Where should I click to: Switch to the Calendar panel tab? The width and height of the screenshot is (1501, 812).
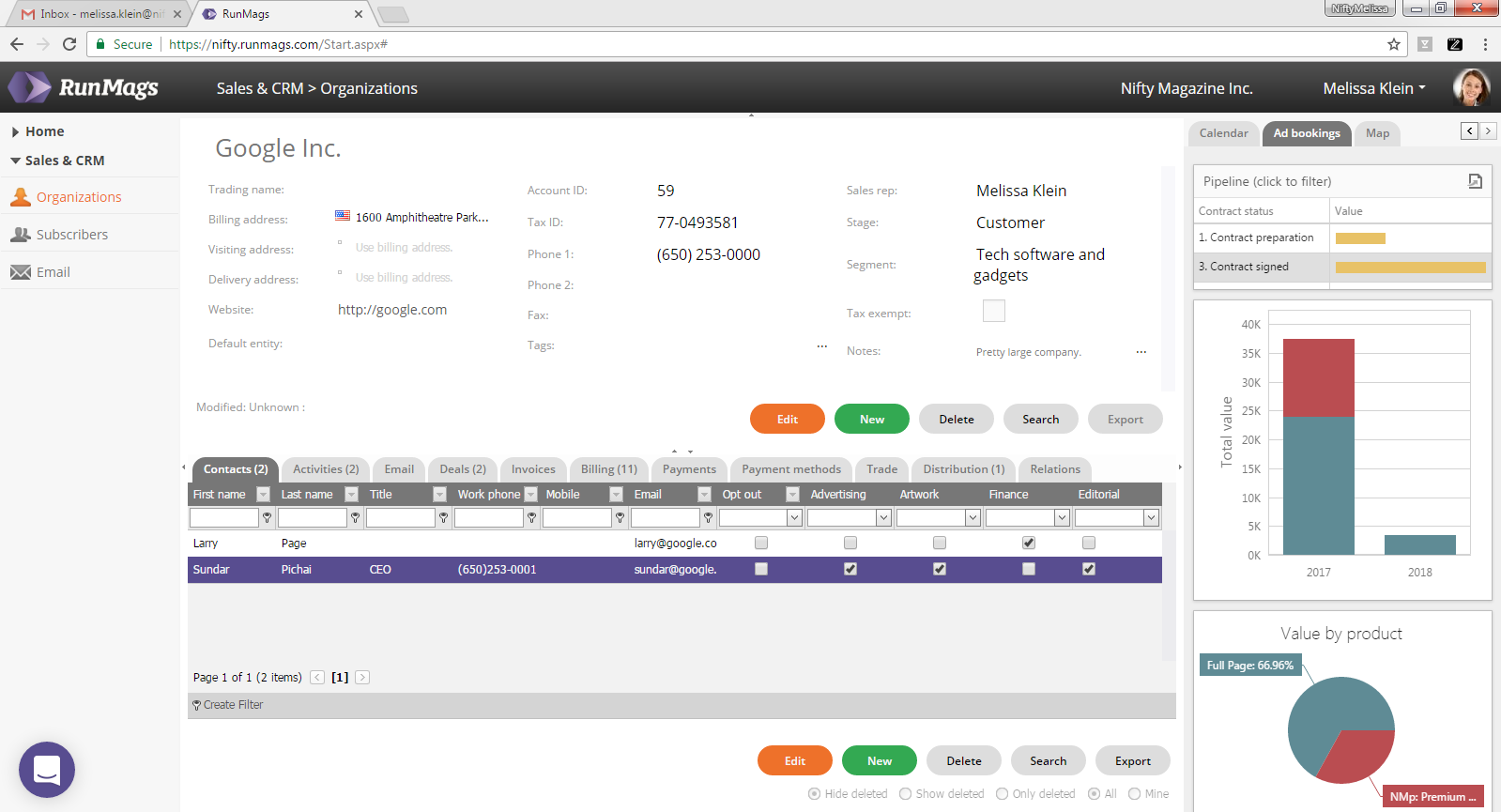coord(1224,133)
